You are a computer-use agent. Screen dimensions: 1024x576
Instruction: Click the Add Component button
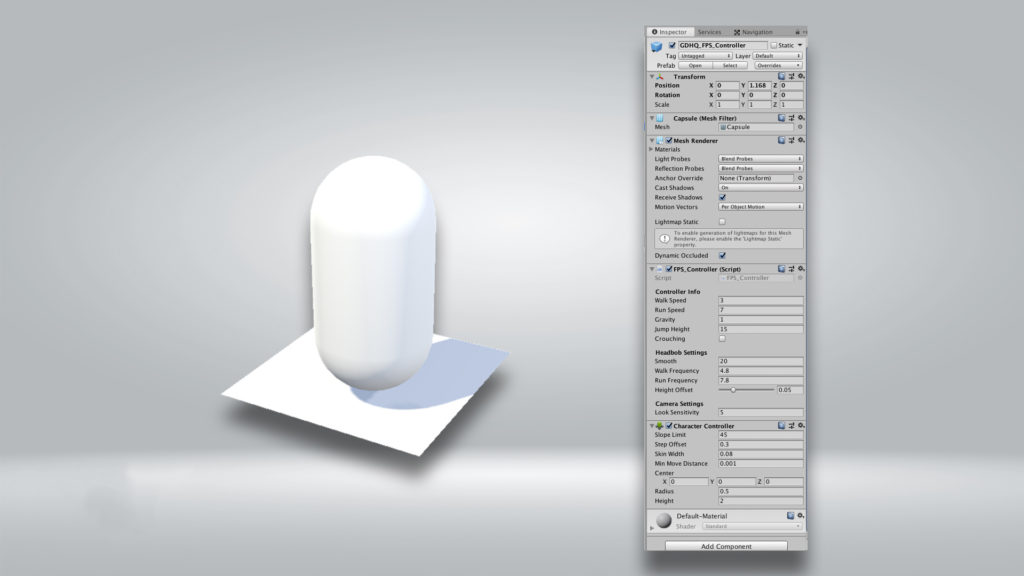tap(726, 546)
